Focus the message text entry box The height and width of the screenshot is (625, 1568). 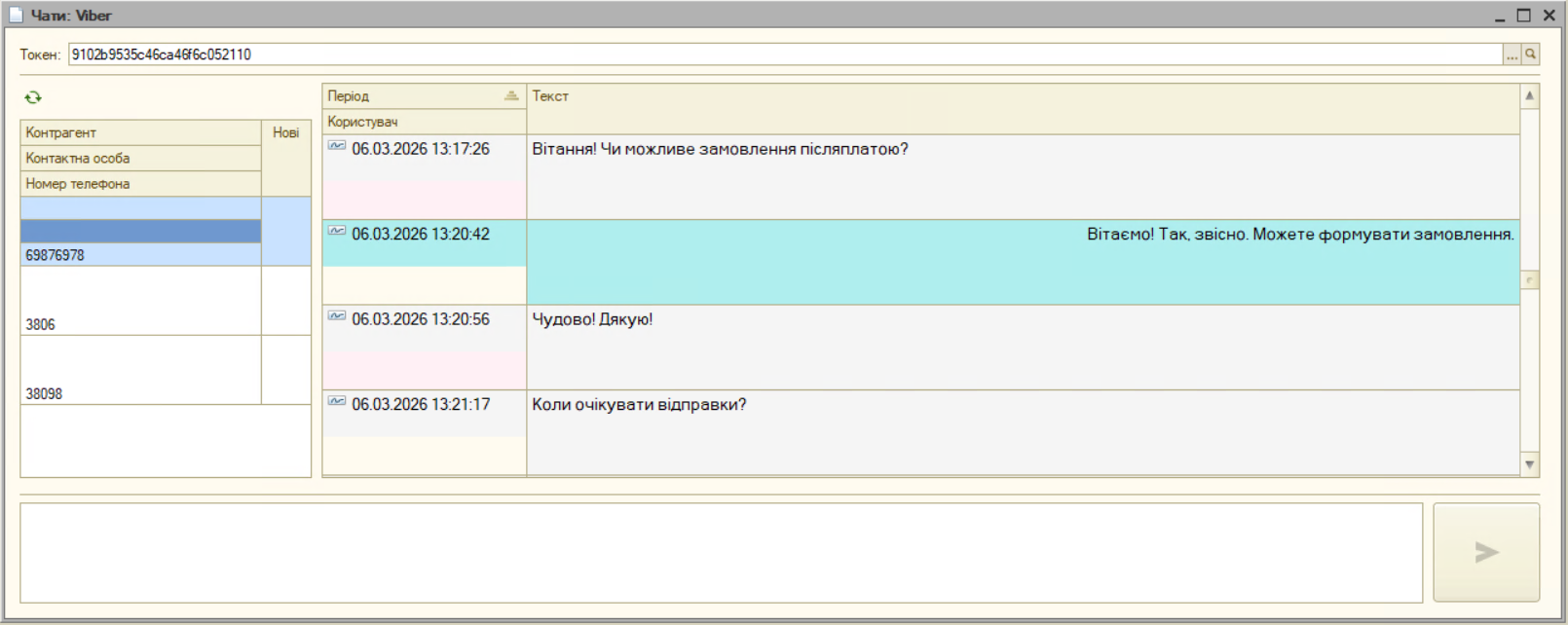(721, 552)
